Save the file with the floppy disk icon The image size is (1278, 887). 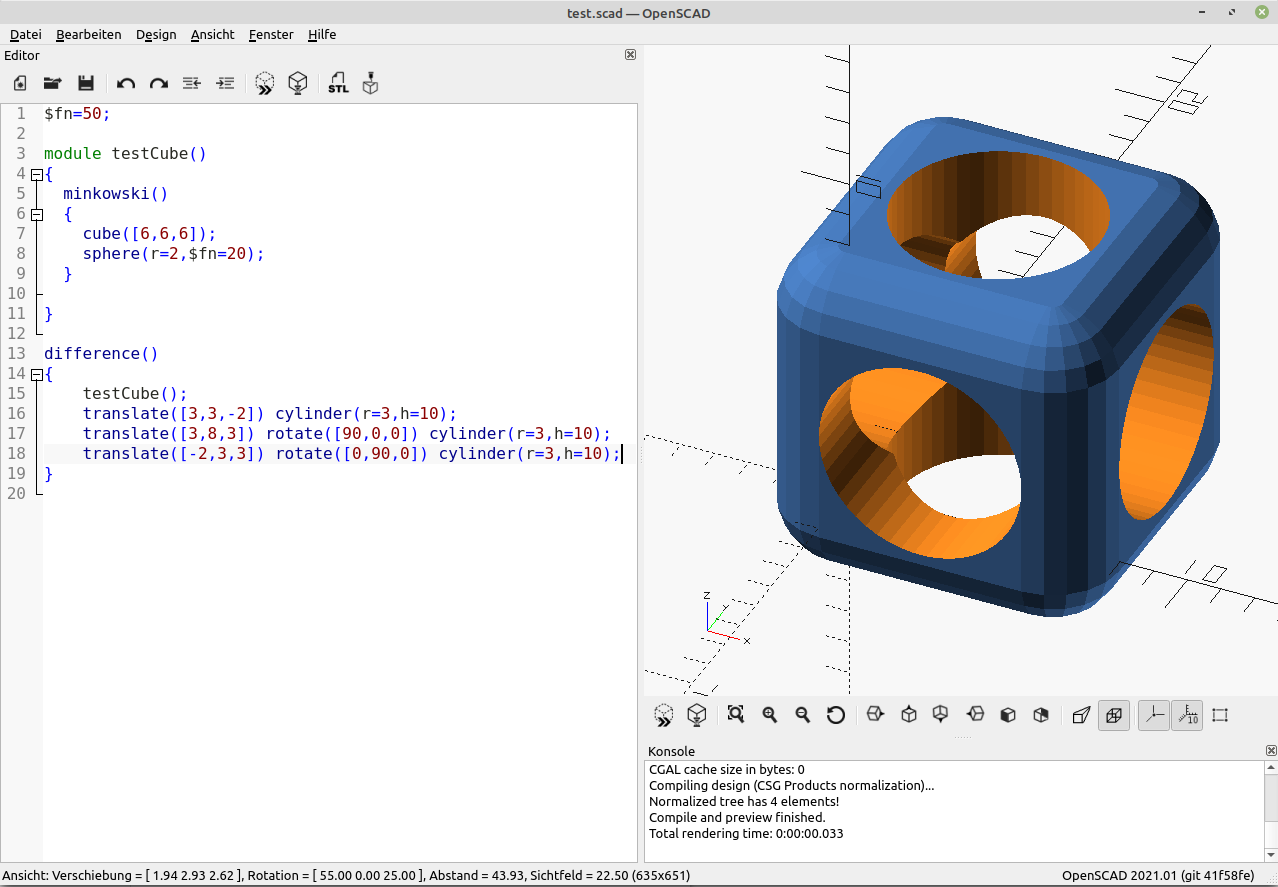tap(86, 84)
